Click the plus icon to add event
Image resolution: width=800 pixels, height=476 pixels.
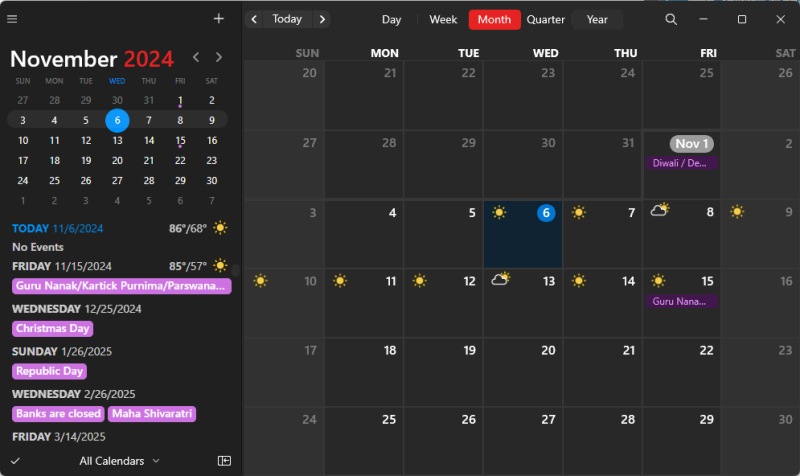219,19
